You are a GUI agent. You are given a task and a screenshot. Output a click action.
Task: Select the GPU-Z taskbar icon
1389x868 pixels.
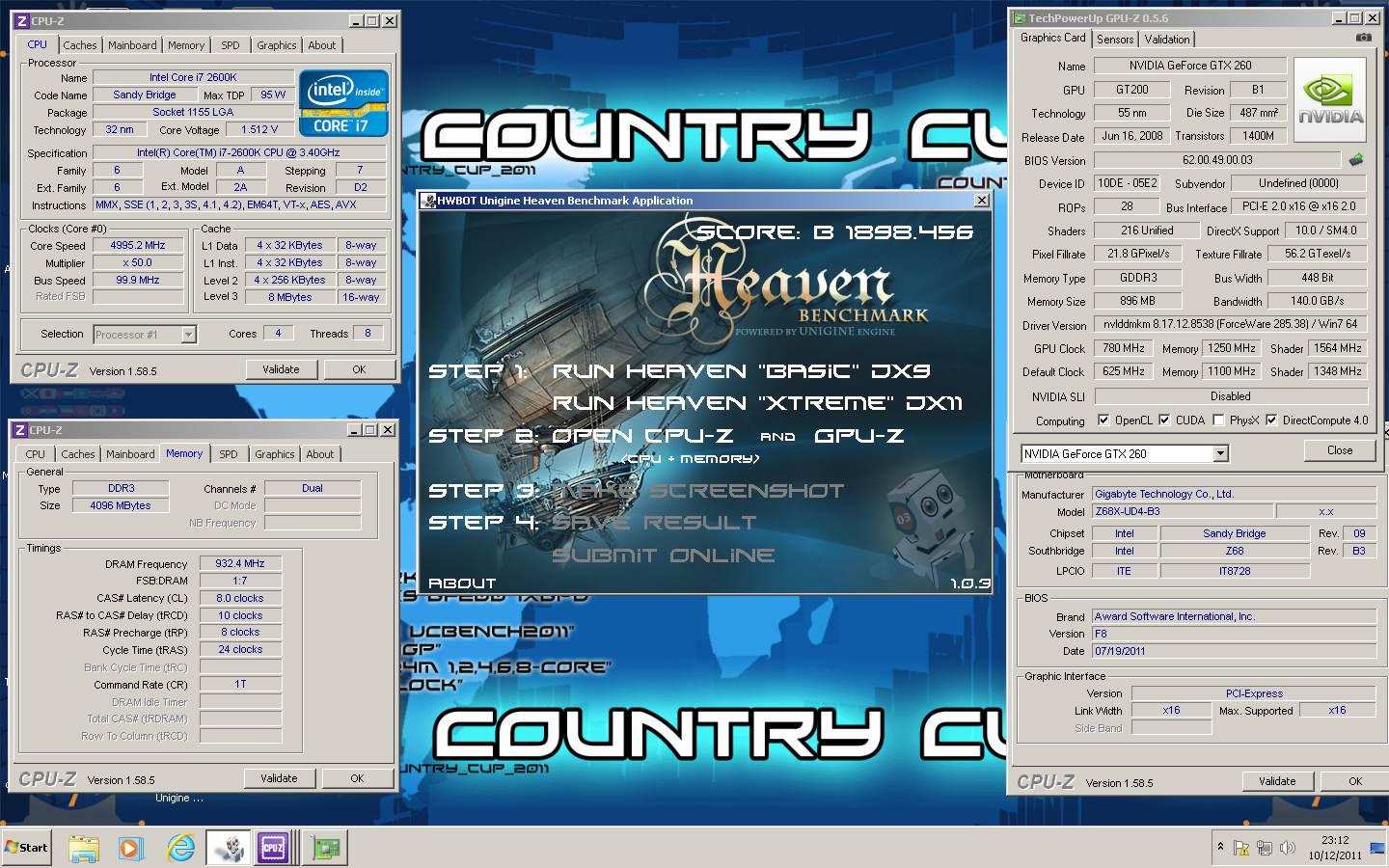tap(326, 848)
